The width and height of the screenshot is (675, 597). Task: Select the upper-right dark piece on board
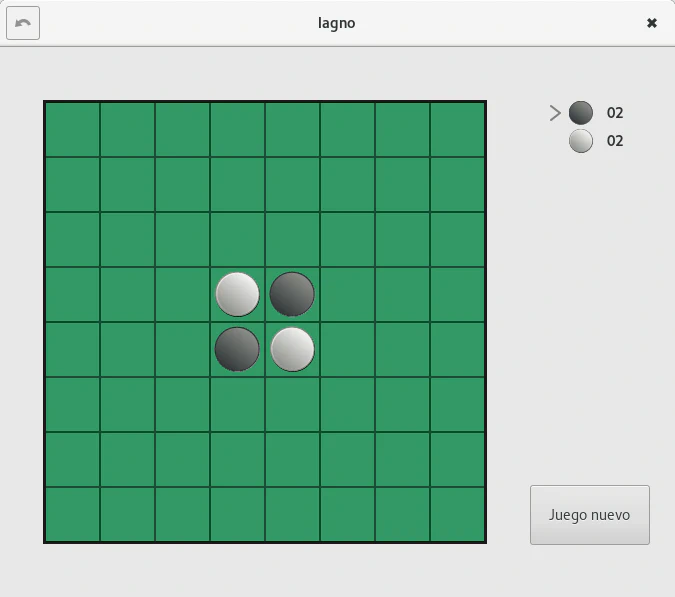tap(292, 294)
